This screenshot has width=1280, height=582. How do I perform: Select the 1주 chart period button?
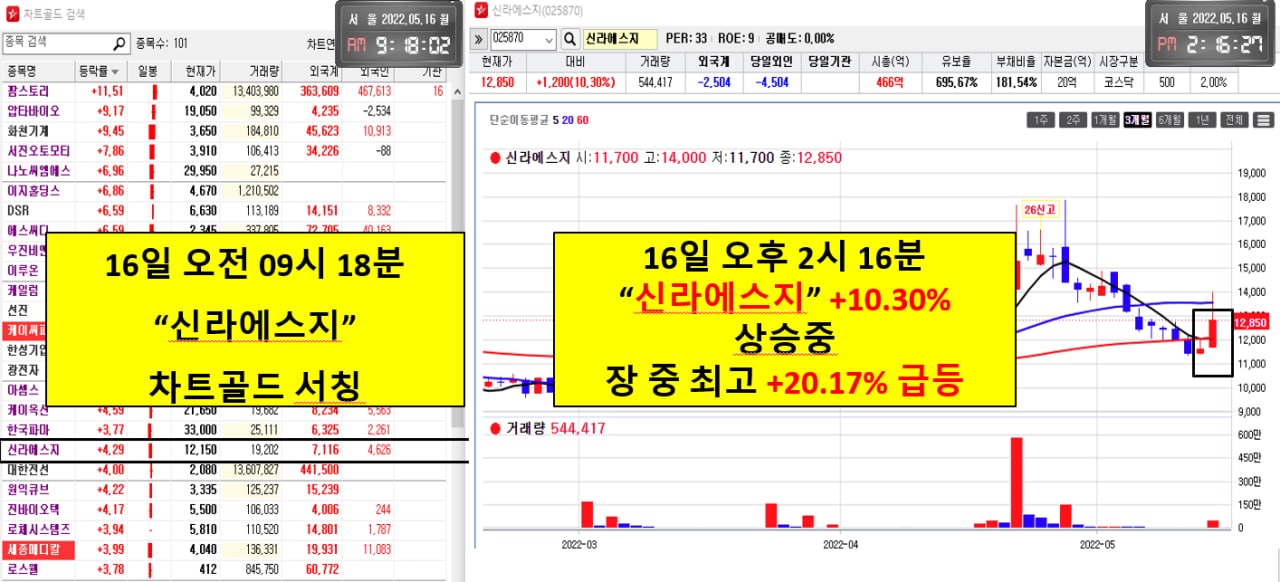(x=1041, y=120)
